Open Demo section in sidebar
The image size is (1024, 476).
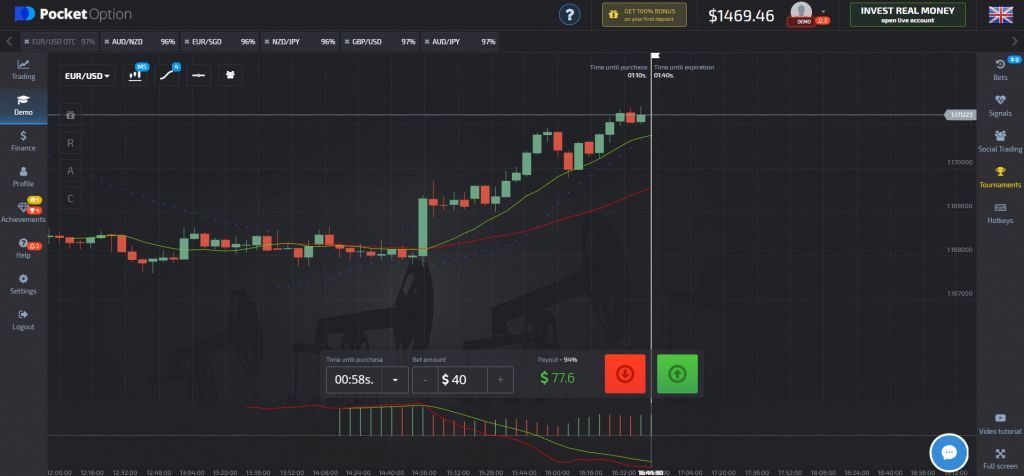[x=24, y=105]
